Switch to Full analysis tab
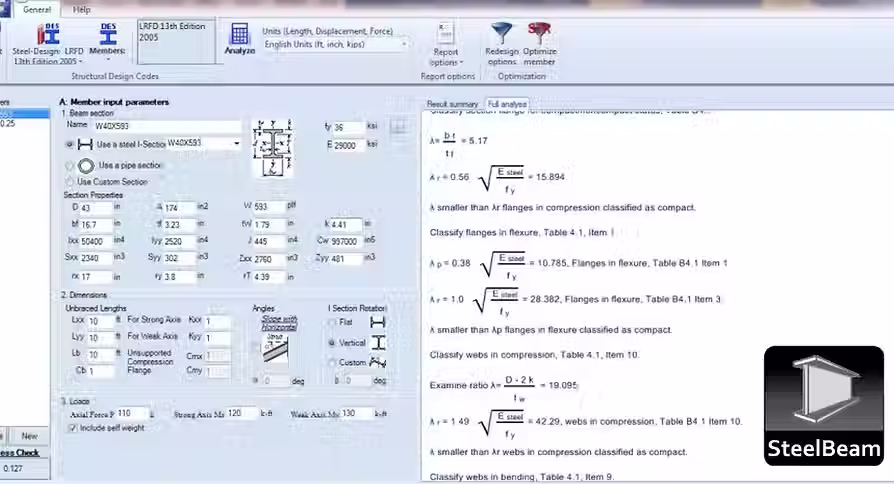The height and width of the screenshot is (484, 894). 506,104
